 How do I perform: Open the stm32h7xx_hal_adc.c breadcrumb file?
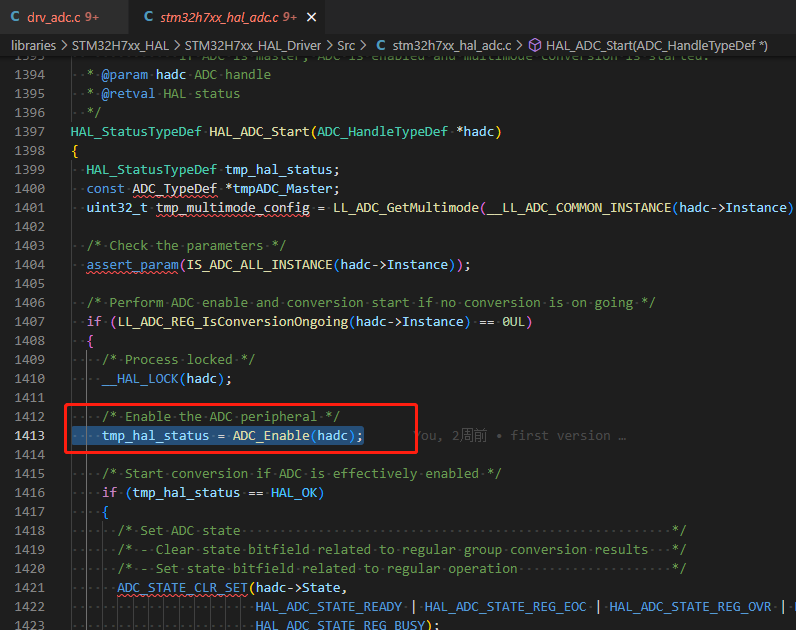point(452,46)
